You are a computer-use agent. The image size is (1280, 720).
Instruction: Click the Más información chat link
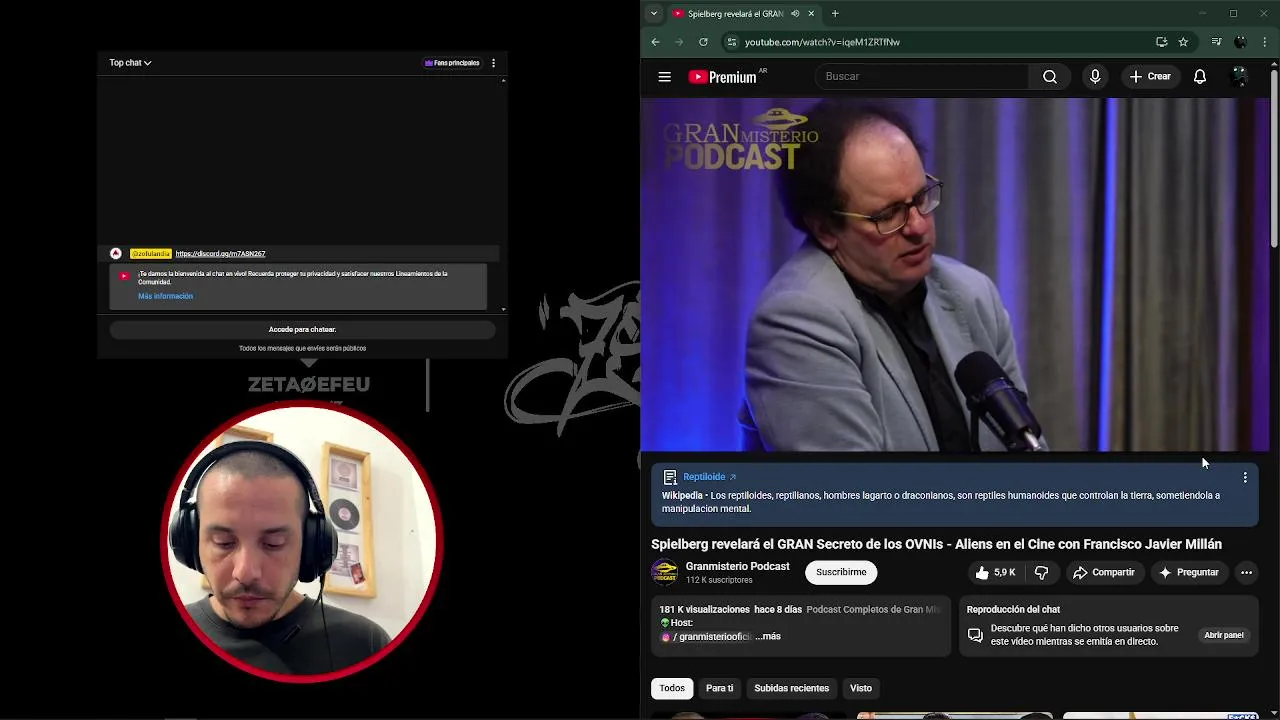[166, 296]
